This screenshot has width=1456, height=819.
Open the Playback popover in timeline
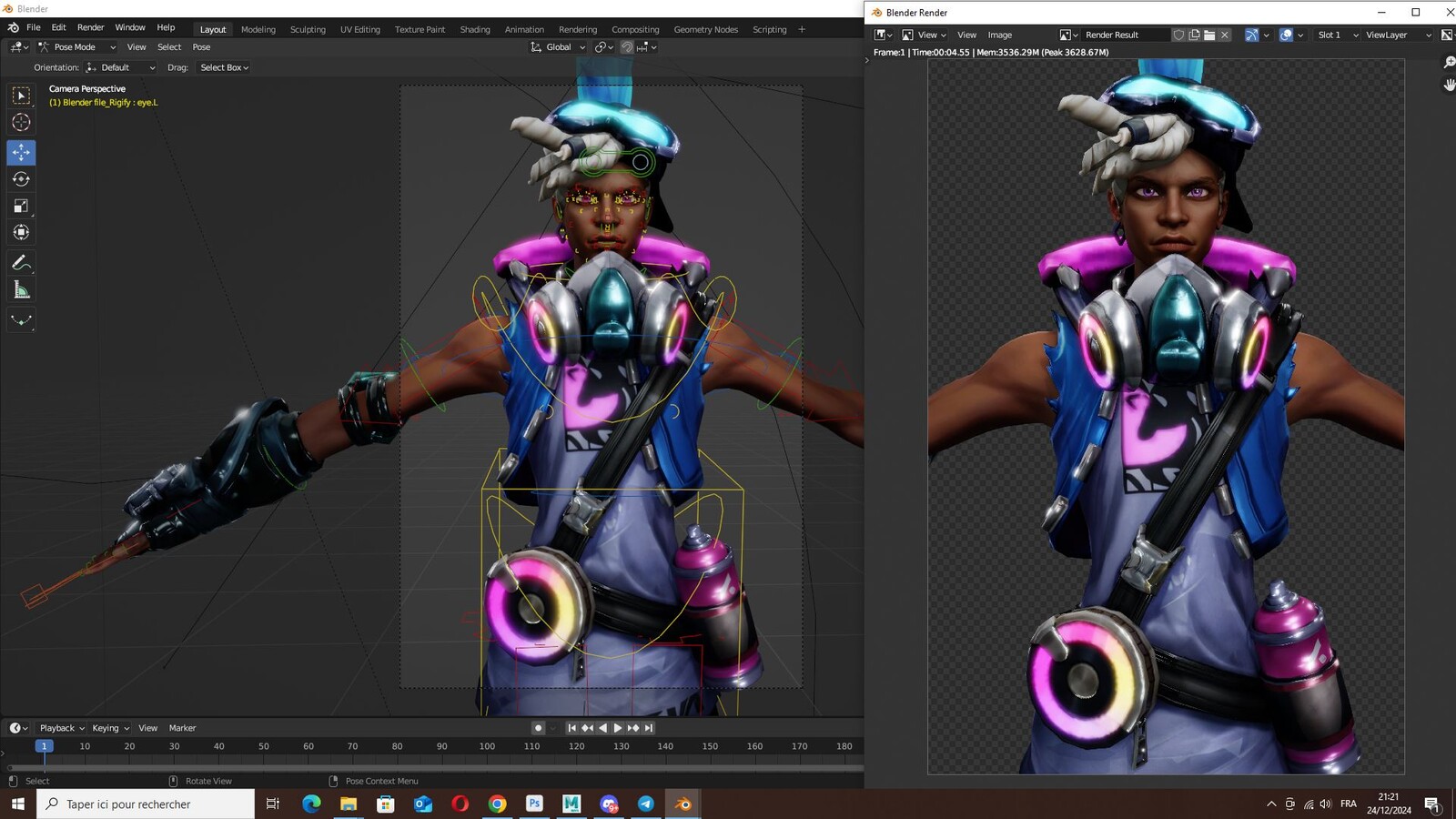click(x=62, y=728)
